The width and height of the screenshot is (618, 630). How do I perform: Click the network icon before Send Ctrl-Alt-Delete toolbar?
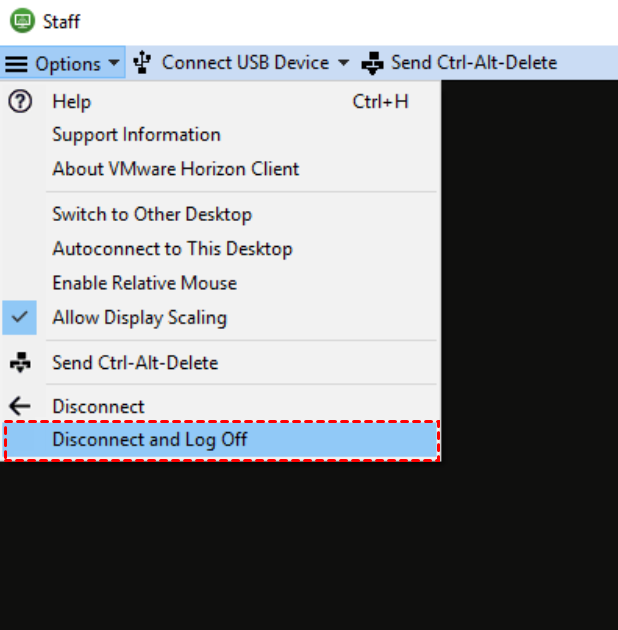coord(372,63)
